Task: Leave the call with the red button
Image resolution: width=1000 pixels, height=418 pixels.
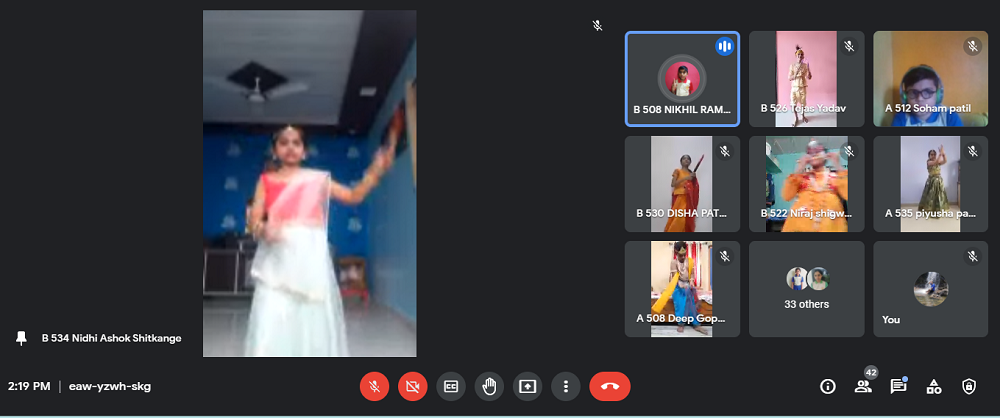Action: [x=610, y=386]
